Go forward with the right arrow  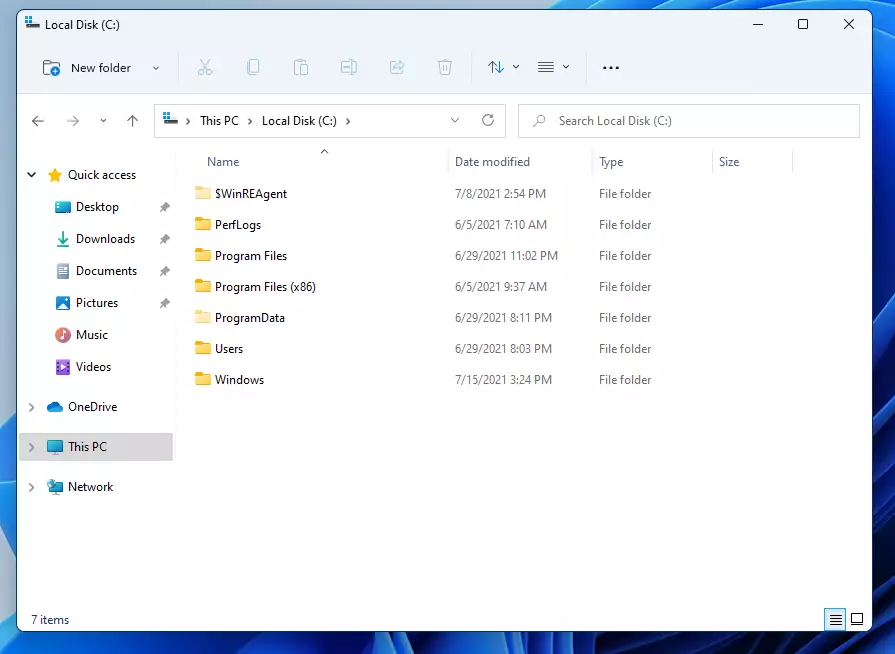click(x=73, y=121)
